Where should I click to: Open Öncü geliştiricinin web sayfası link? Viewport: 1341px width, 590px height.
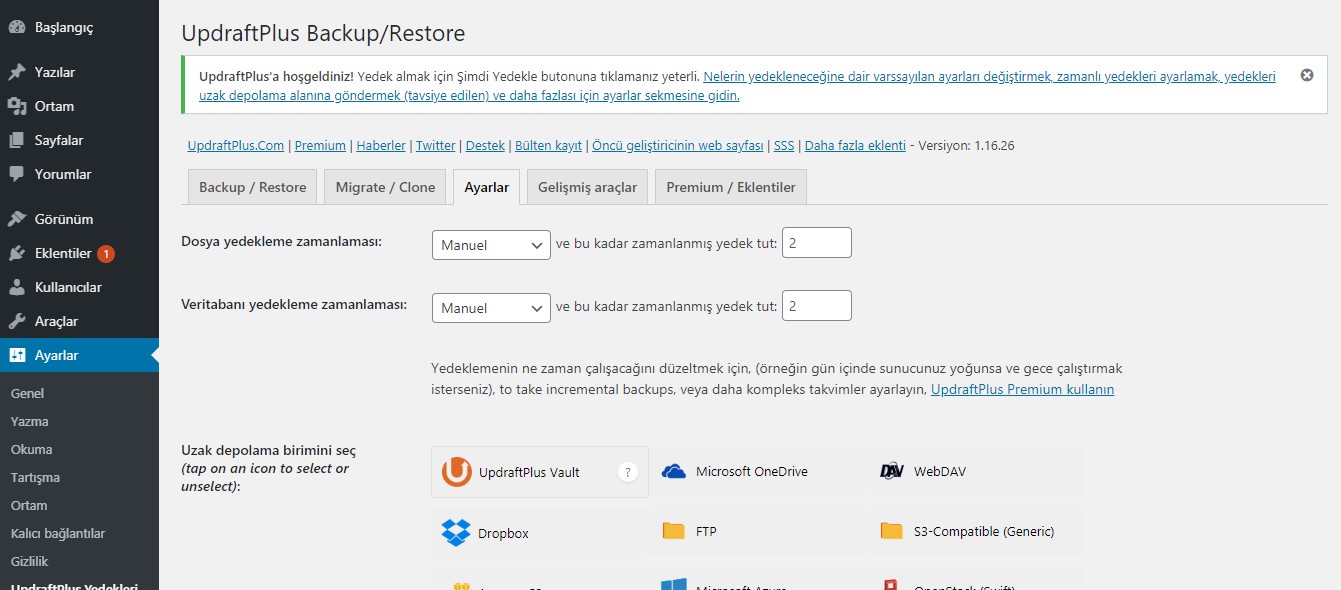pos(678,145)
